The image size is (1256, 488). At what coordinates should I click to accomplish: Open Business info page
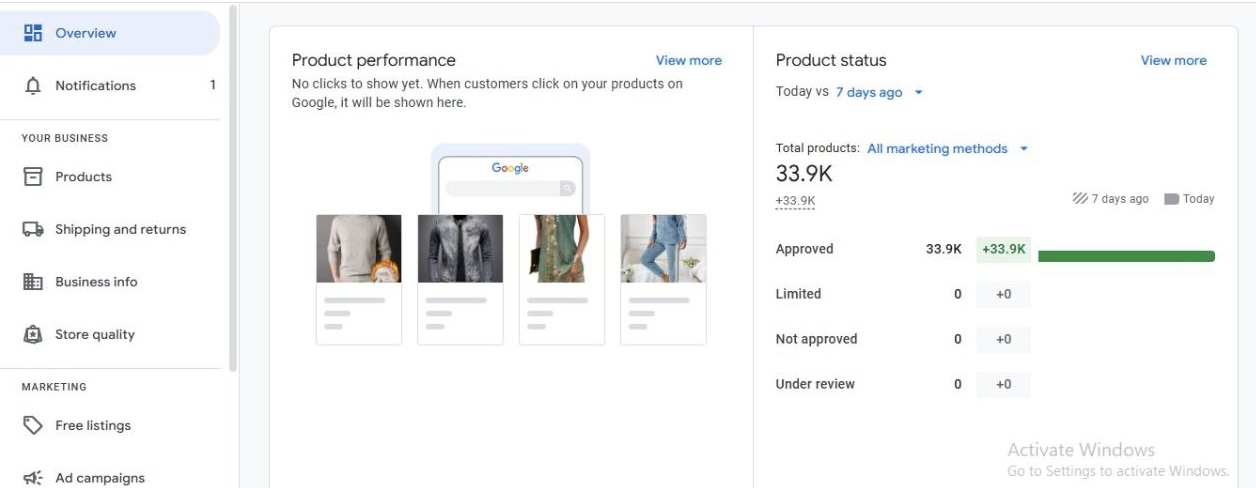coord(110,282)
